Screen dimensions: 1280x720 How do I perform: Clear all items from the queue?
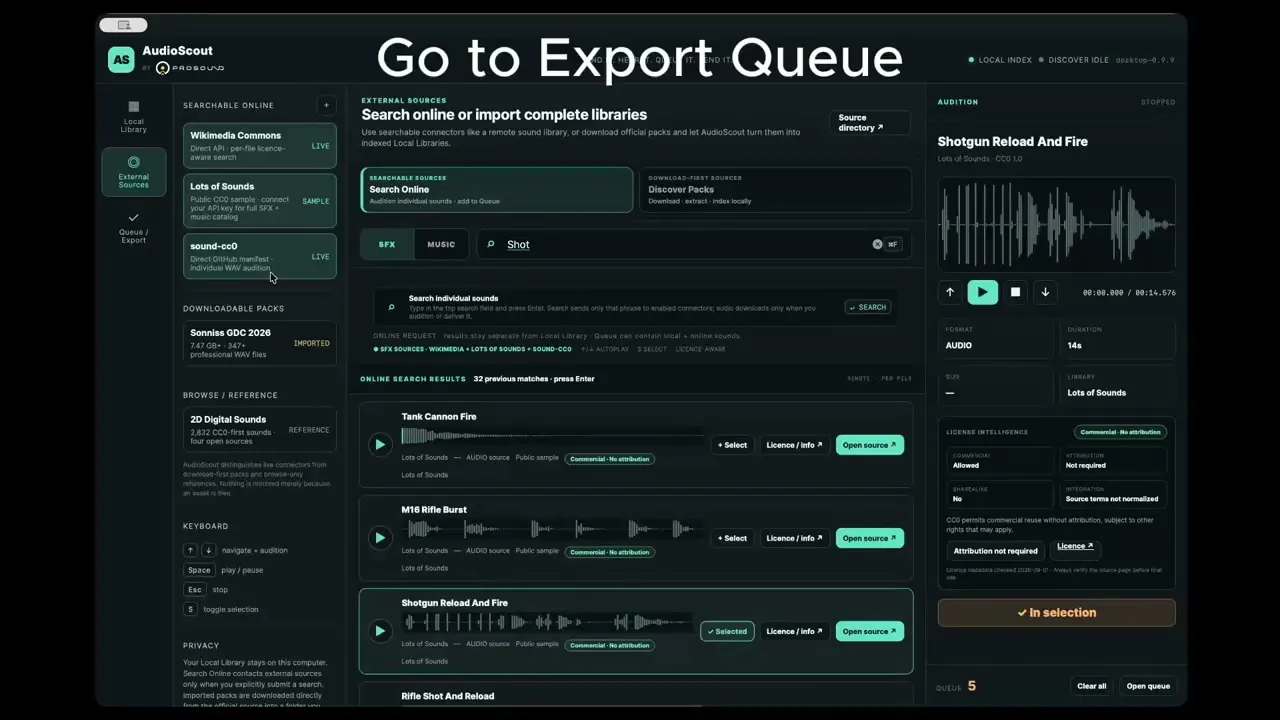pyautogui.click(x=1092, y=686)
